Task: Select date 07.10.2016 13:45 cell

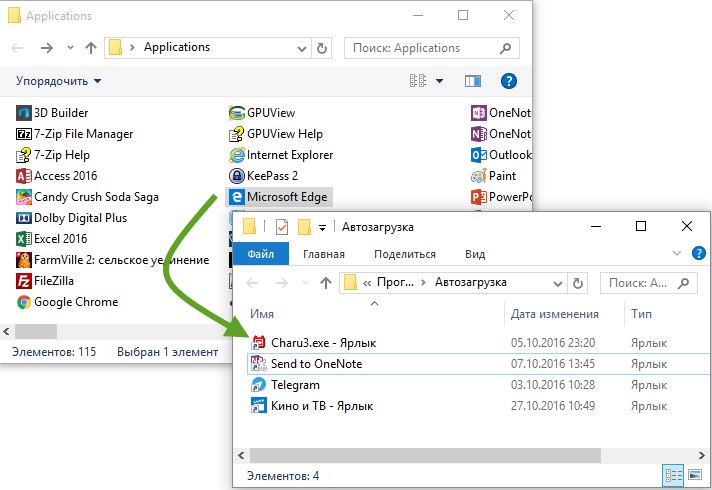Action: tap(553, 364)
